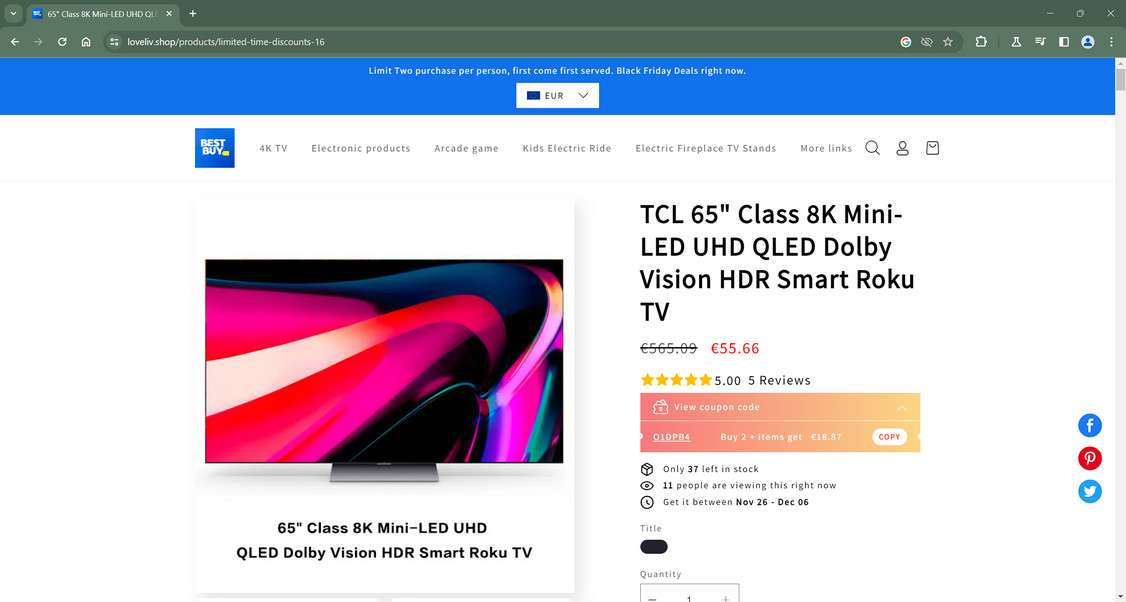Bookmark this page with the star icon
Image resolution: width=1126 pixels, height=602 pixels.
[x=948, y=42]
